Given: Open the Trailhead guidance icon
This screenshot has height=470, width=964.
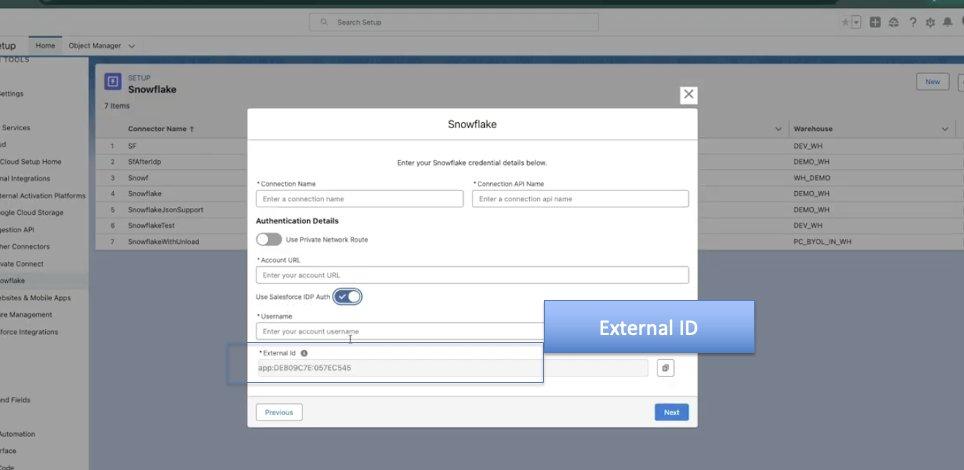Looking at the screenshot, I should [x=894, y=22].
